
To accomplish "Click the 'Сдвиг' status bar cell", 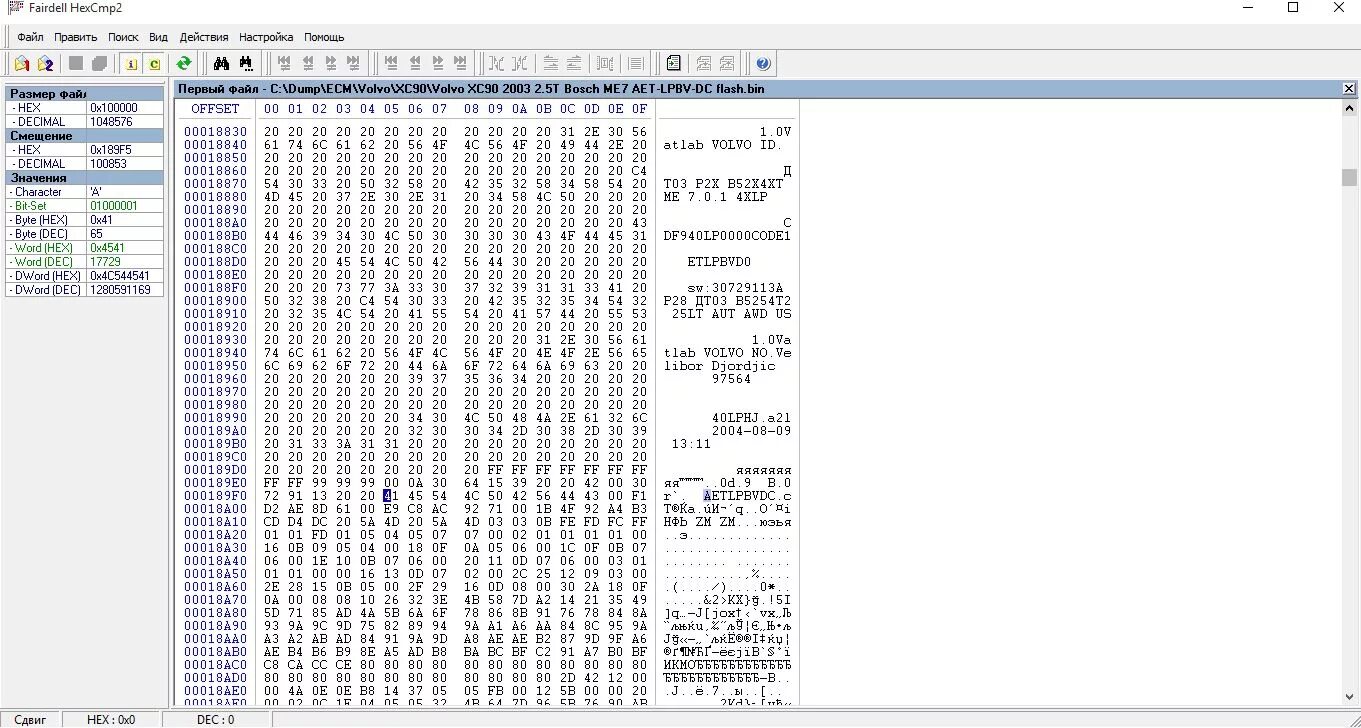I will point(30,719).
